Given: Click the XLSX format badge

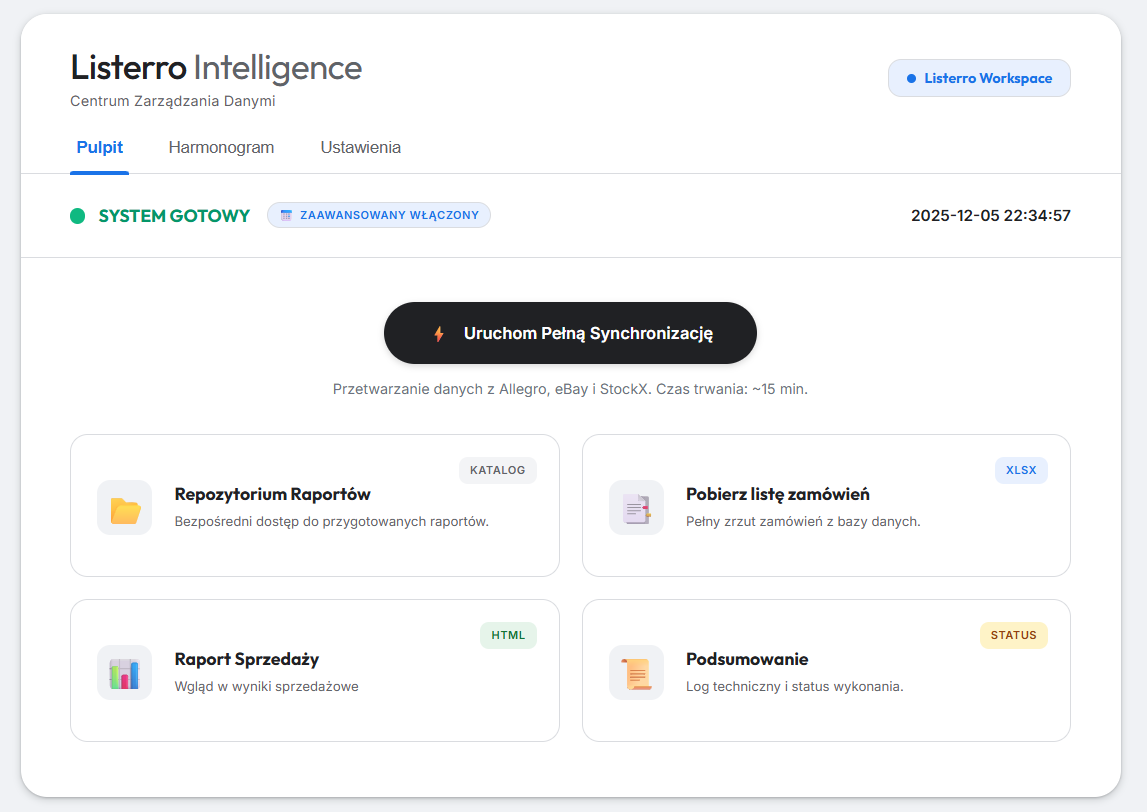Looking at the screenshot, I should coord(1021,470).
